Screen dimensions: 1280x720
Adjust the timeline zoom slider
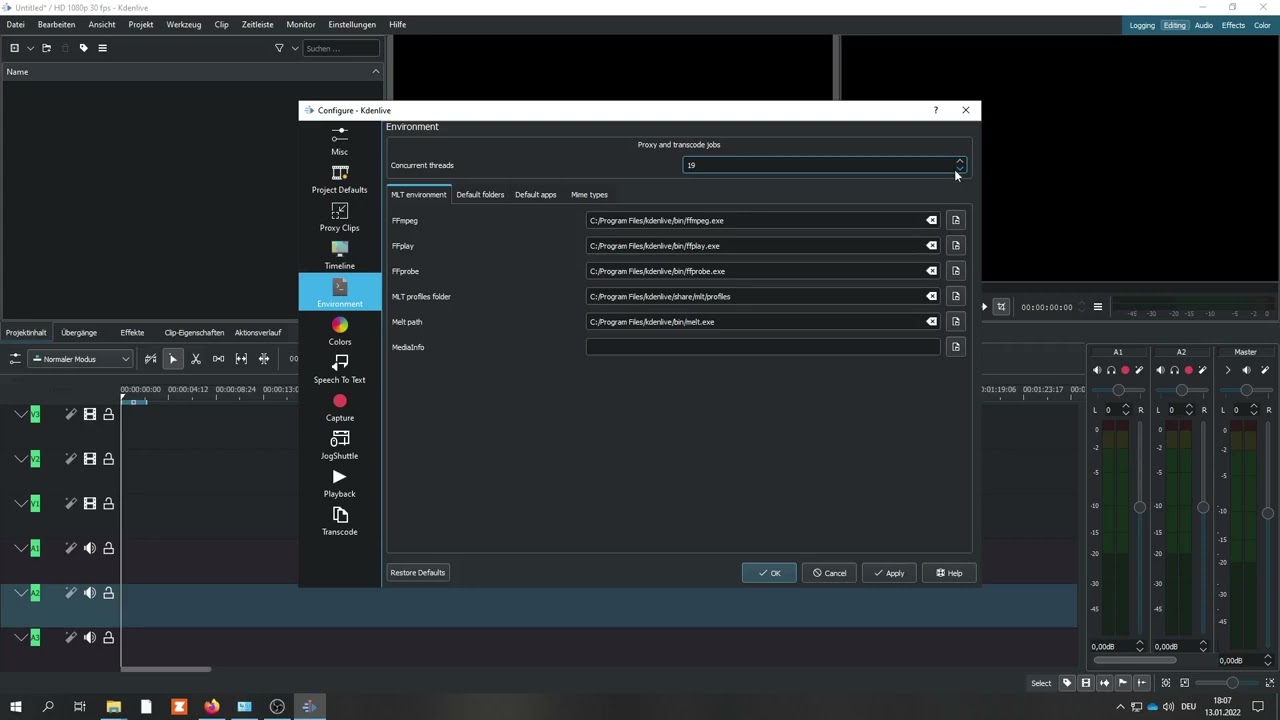pyautogui.click(x=1232, y=683)
